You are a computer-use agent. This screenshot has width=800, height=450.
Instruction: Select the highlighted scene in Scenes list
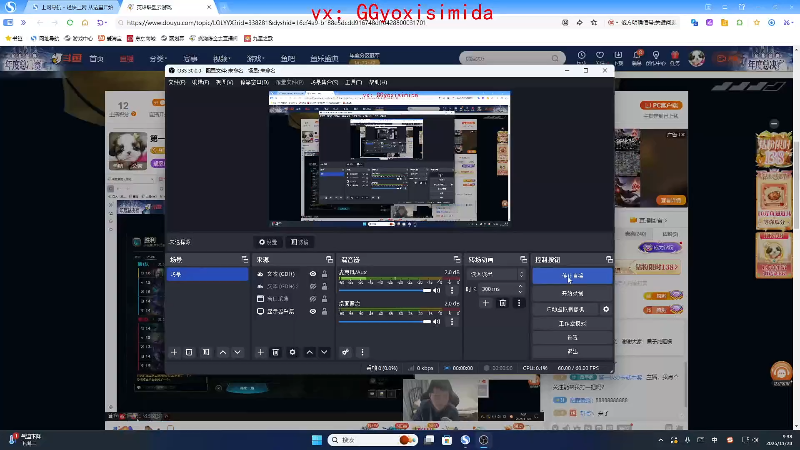(x=207, y=274)
